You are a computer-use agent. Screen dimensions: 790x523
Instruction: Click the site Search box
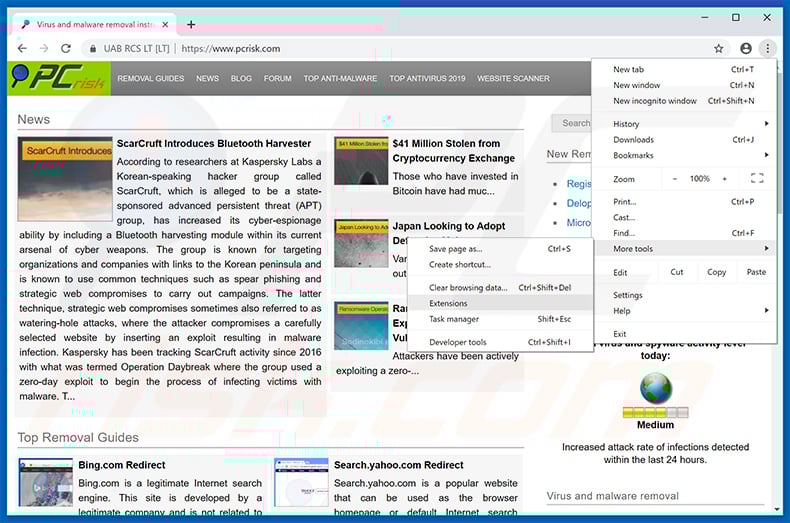click(571, 123)
